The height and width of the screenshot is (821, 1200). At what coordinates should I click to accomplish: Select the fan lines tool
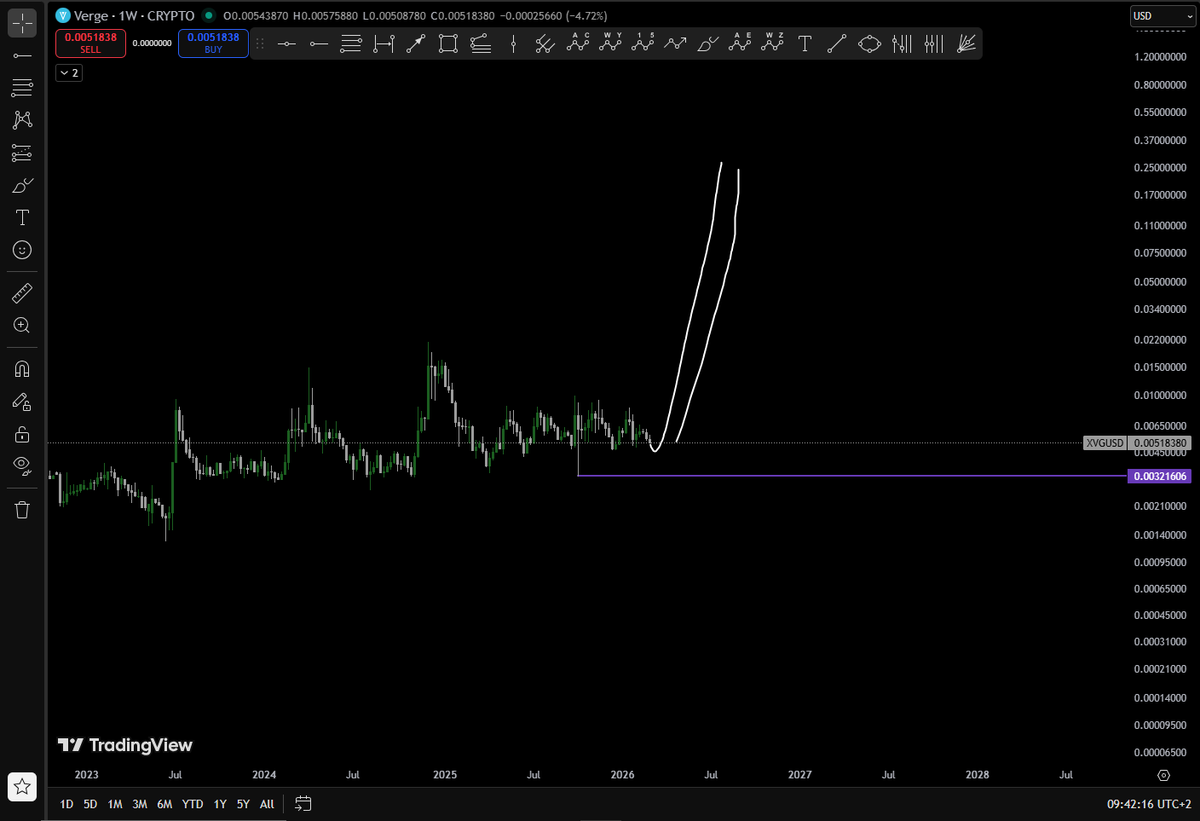(x=966, y=44)
